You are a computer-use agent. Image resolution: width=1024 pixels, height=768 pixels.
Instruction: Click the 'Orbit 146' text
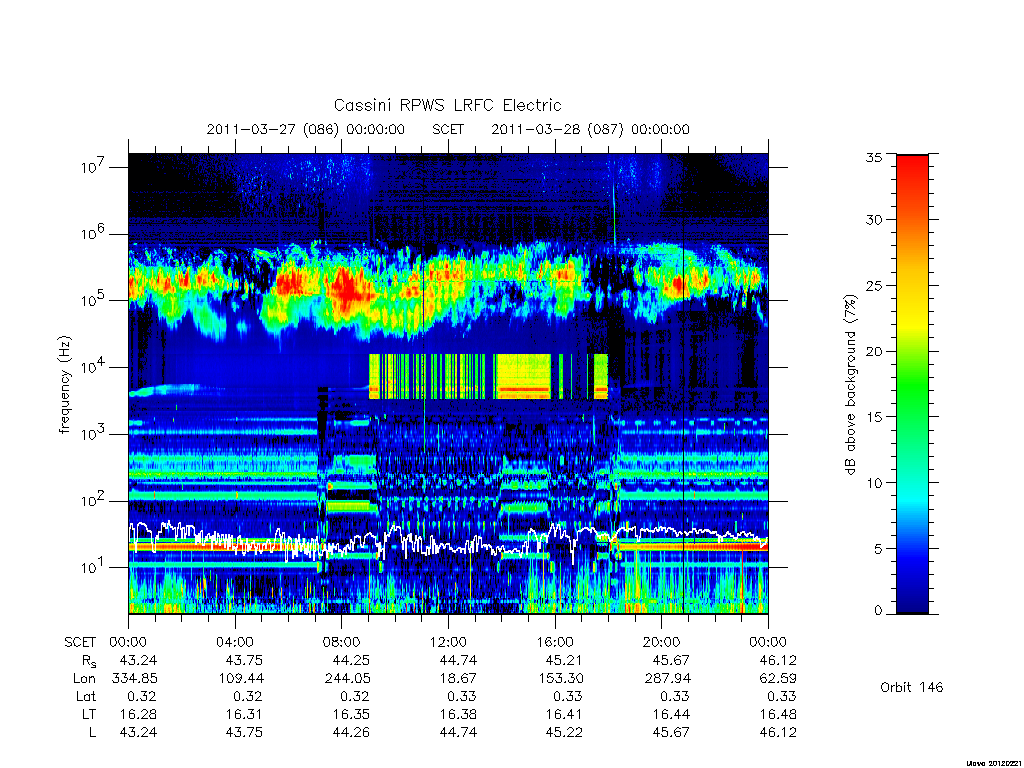click(x=912, y=687)
